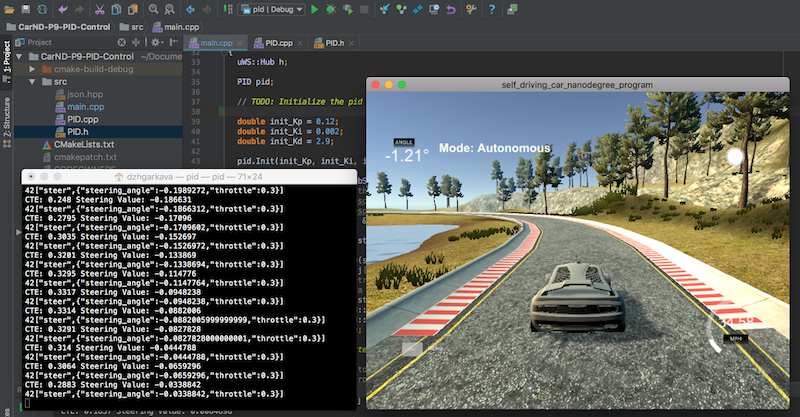Toggle the 1: Project tool window tab
800x417 pixels.
click(7, 61)
